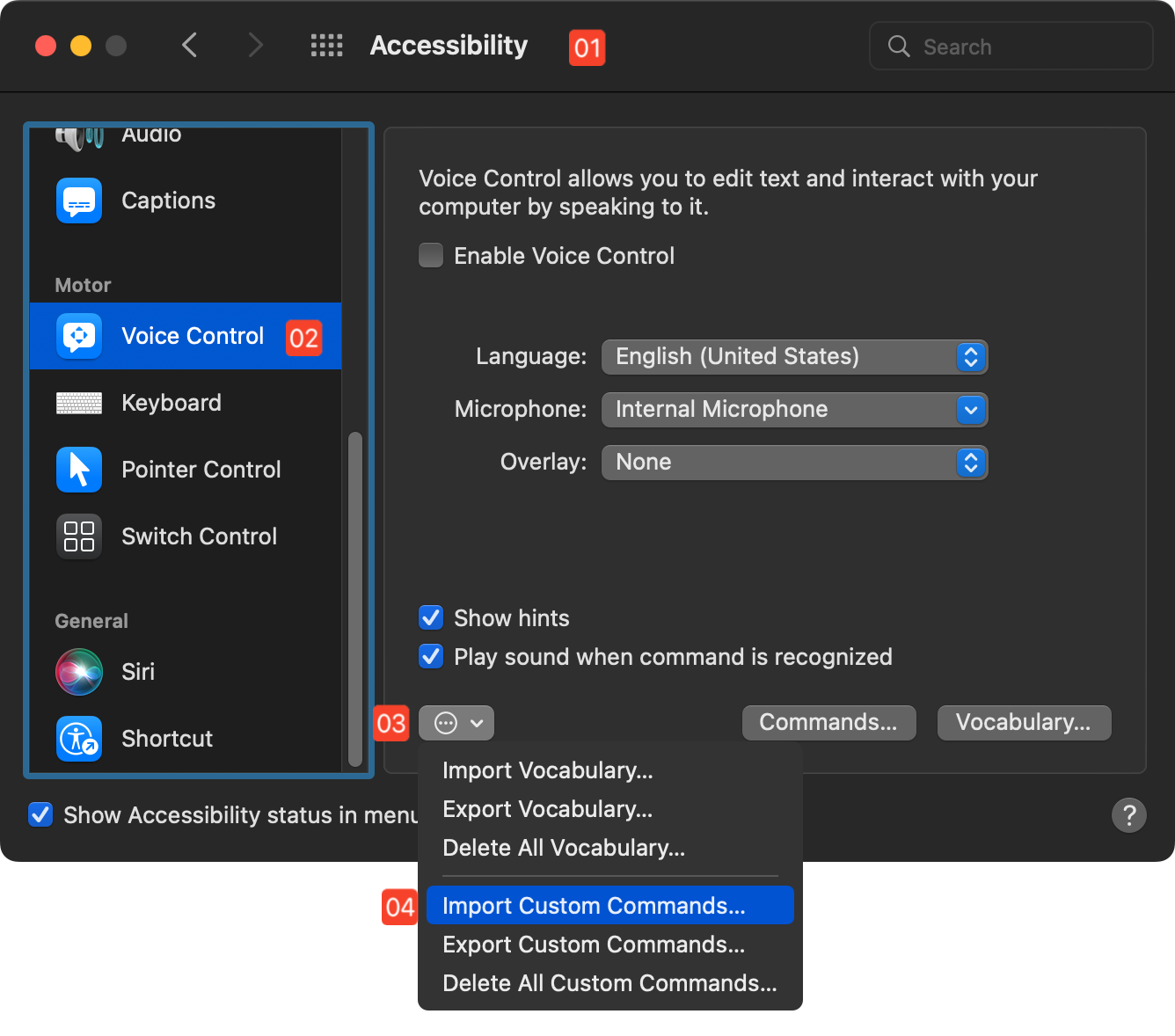This screenshot has height=1036, width=1175.
Task: Select Export Vocabulary in the menu
Action: (x=547, y=809)
